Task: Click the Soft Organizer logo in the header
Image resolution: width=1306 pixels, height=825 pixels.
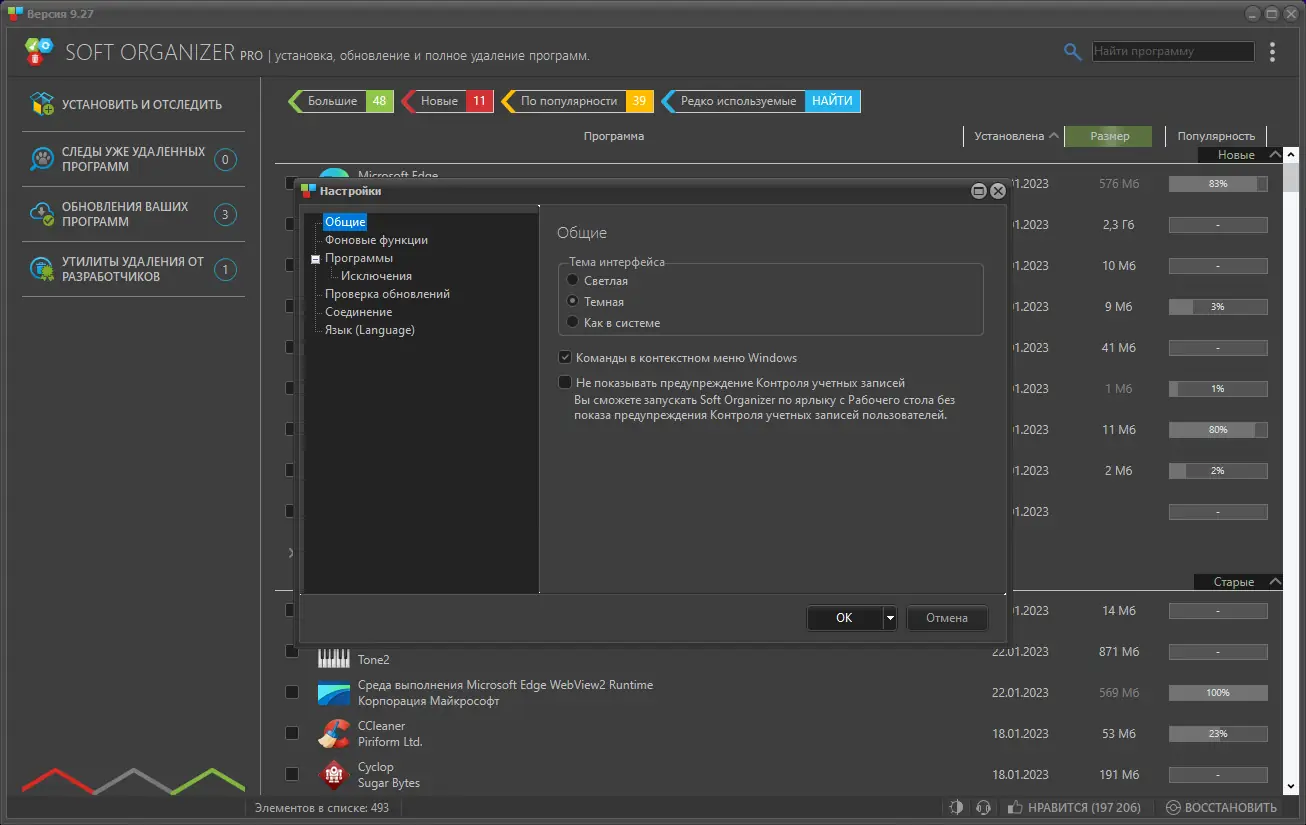Action: [38, 52]
